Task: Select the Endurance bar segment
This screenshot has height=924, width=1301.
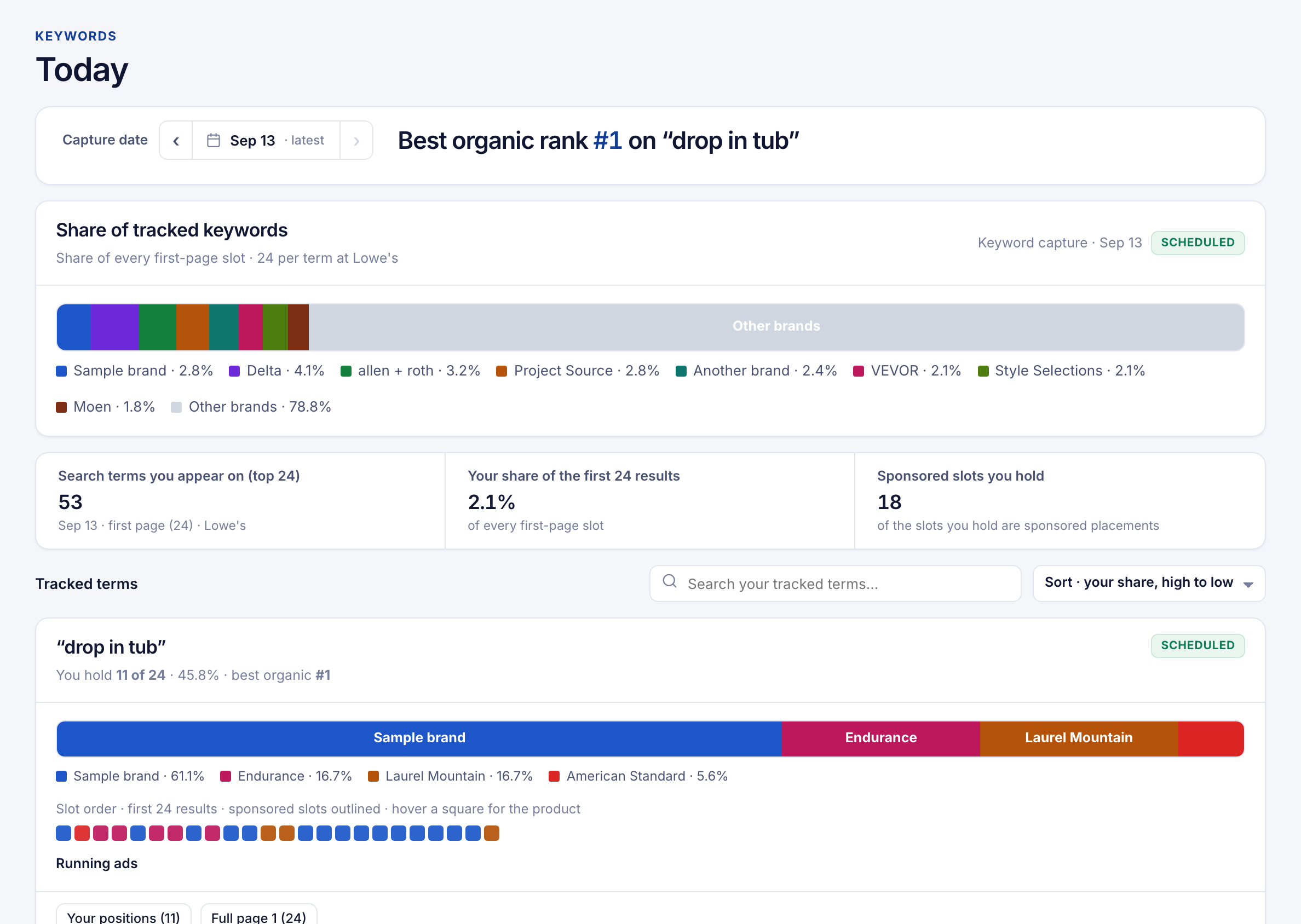Action: tap(880, 738)
